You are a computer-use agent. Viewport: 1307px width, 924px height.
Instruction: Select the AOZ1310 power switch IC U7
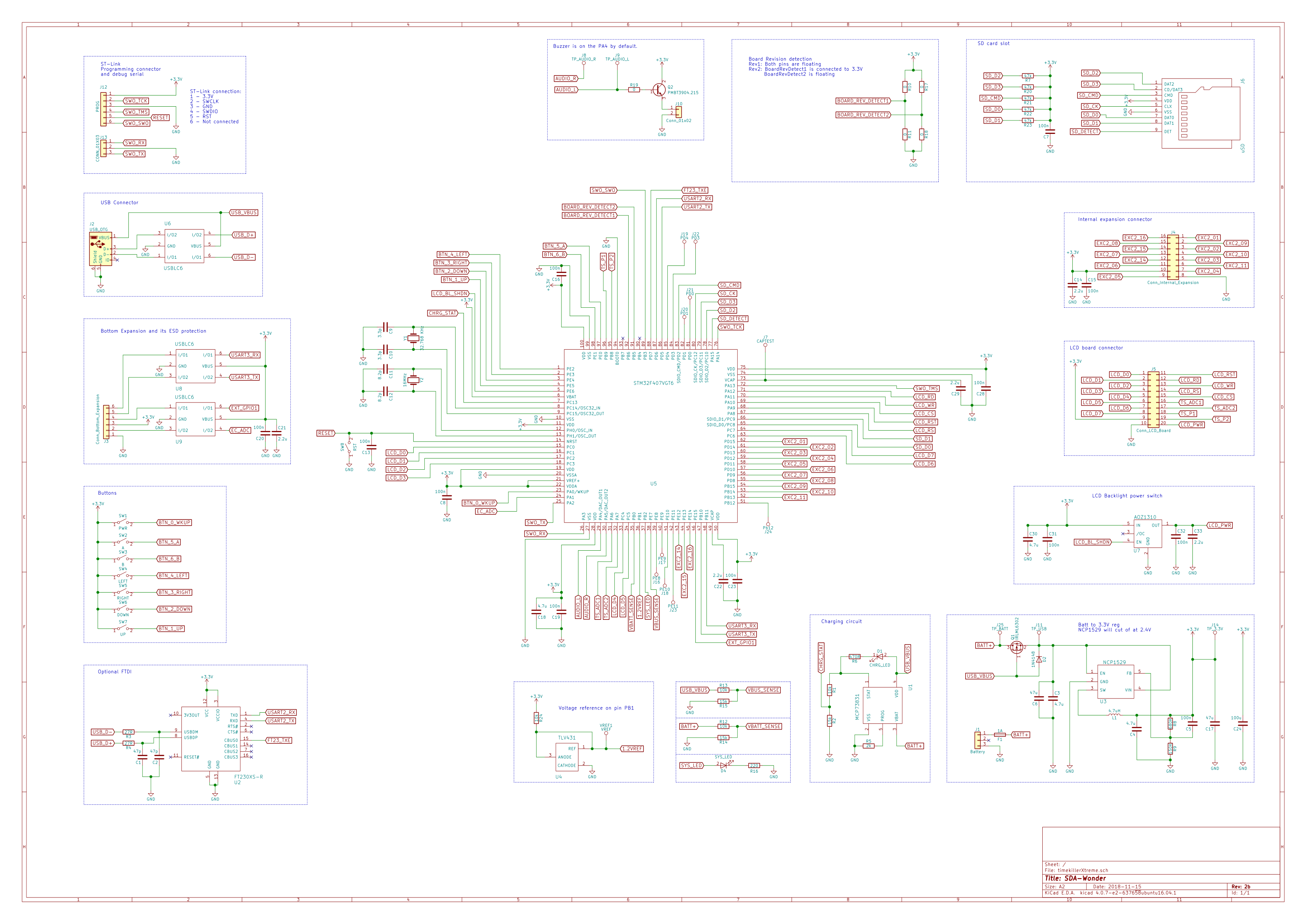[1148, 533]
